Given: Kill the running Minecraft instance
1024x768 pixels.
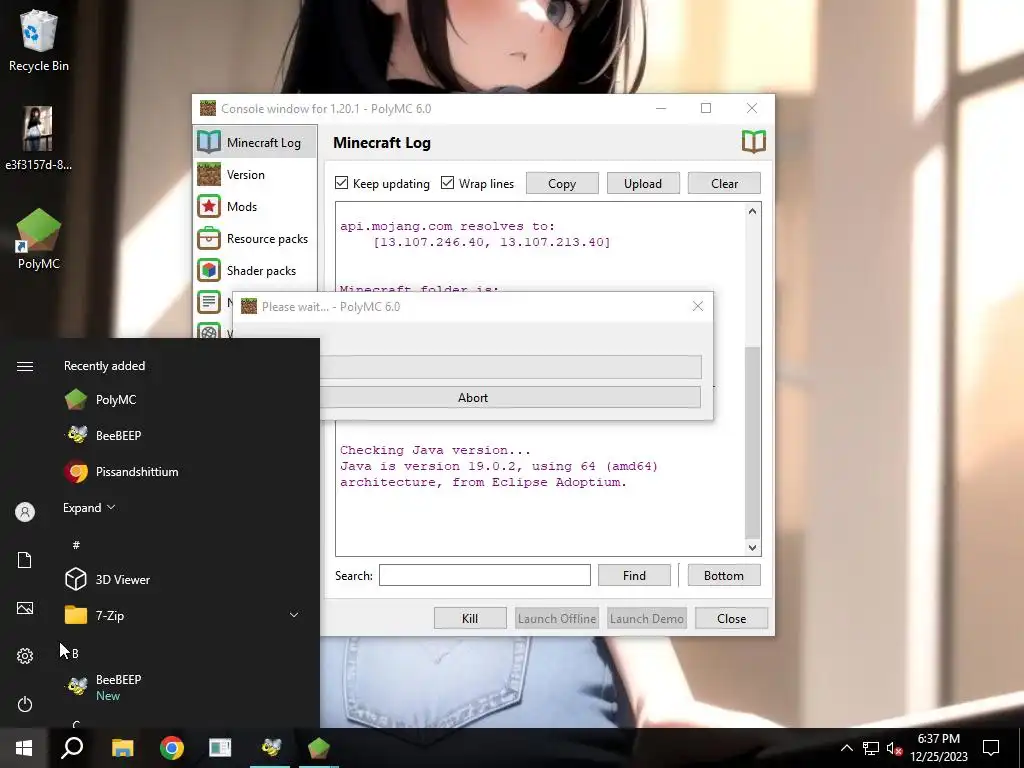Looking at the screenshot, I should [x=470, y=618].
